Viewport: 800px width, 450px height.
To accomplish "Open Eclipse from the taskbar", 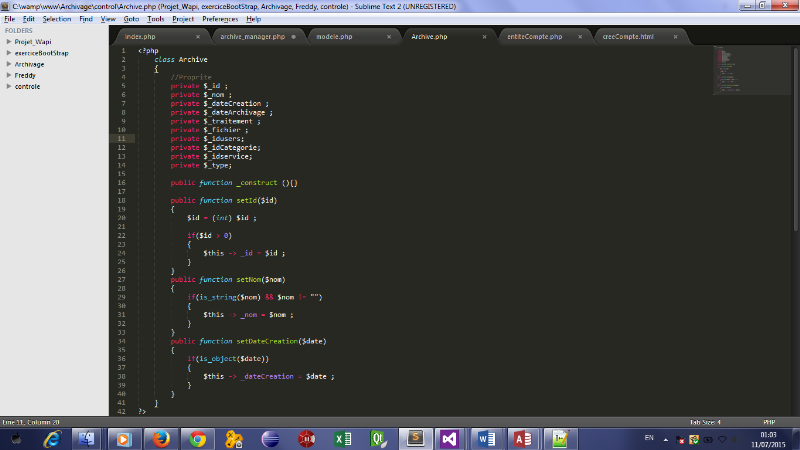I will click(x=270, y=438).
